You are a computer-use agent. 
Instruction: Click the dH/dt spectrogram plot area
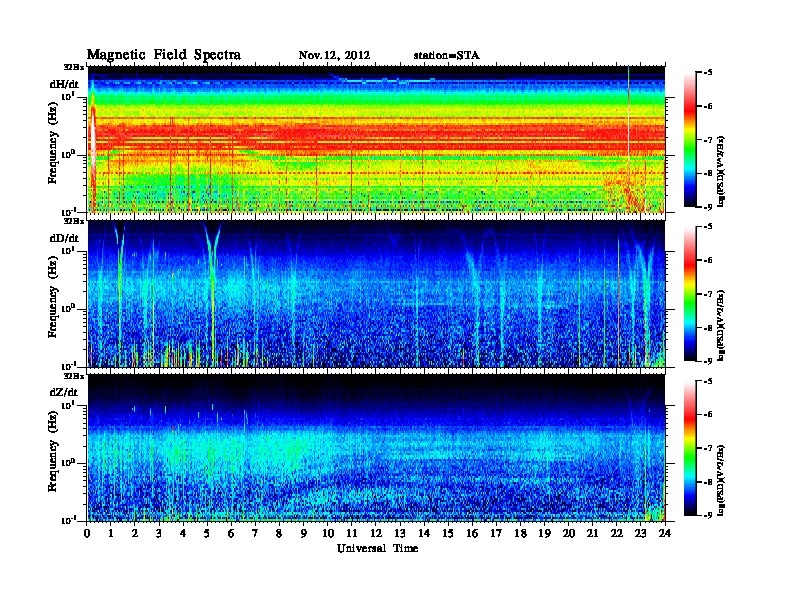click(x=376, y=139)
